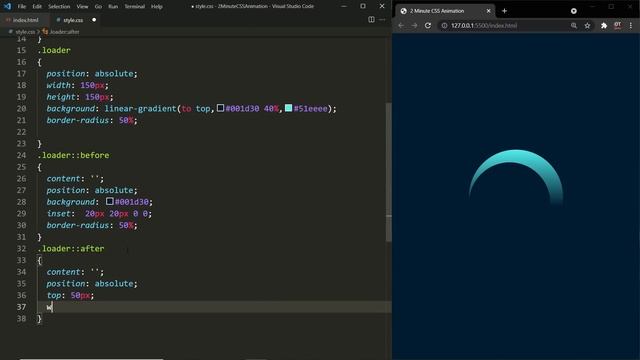Open the browser extensions puzzle icon

604,25
